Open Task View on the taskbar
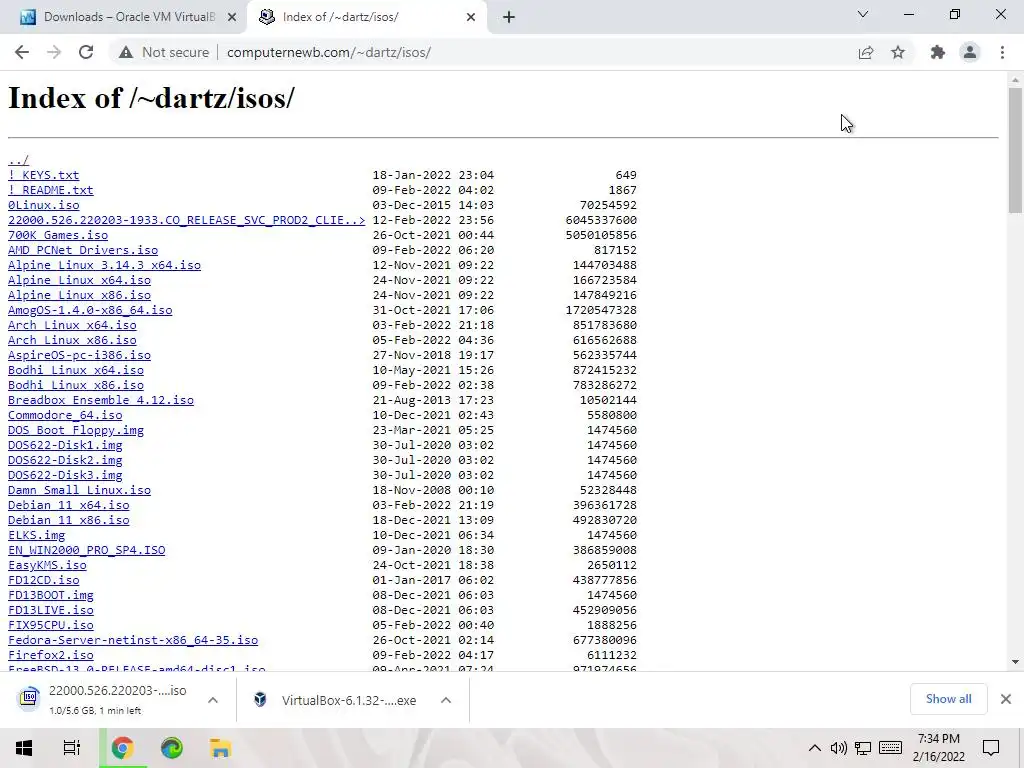The height and width of the screenshot is (768, 1024). click(72, 748)
